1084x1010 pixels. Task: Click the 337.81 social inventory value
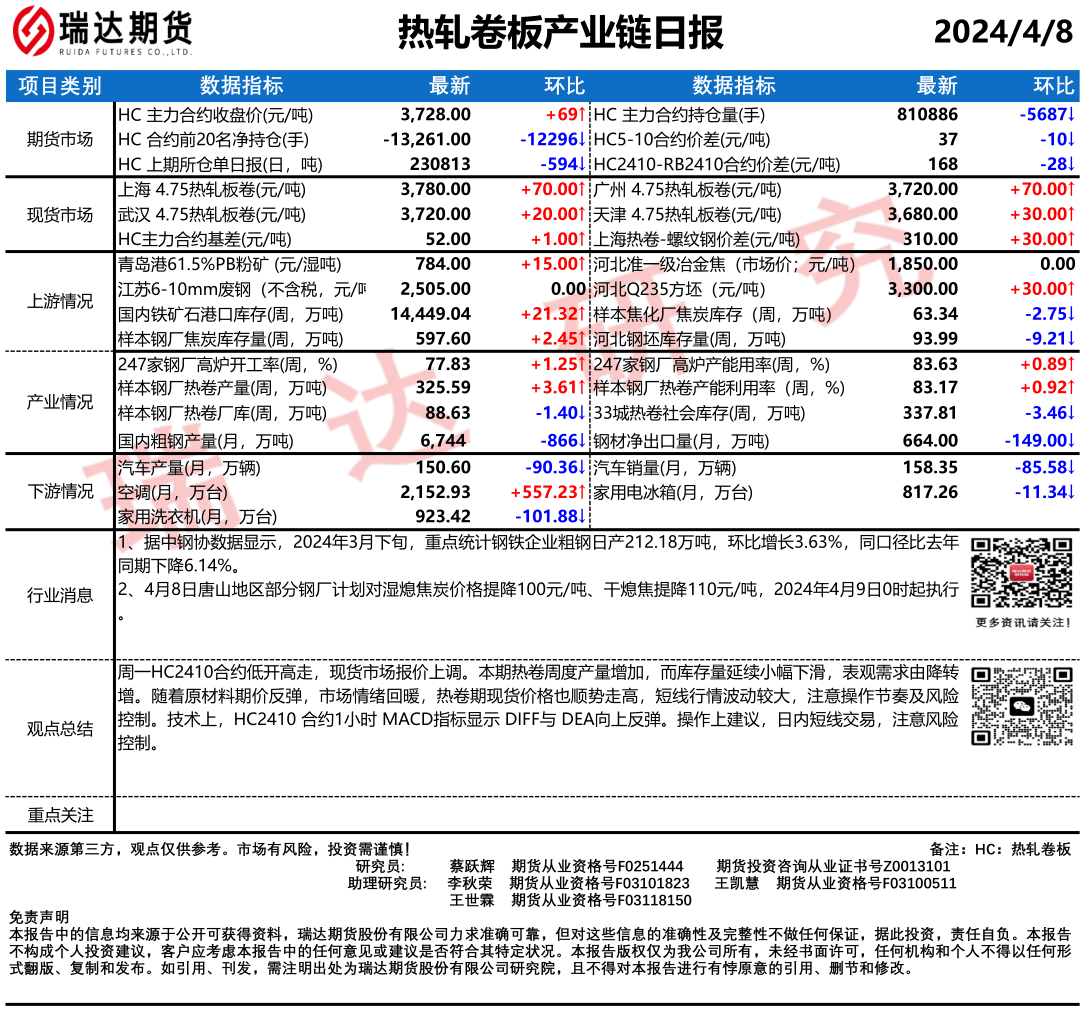click(x=931, y=413)
